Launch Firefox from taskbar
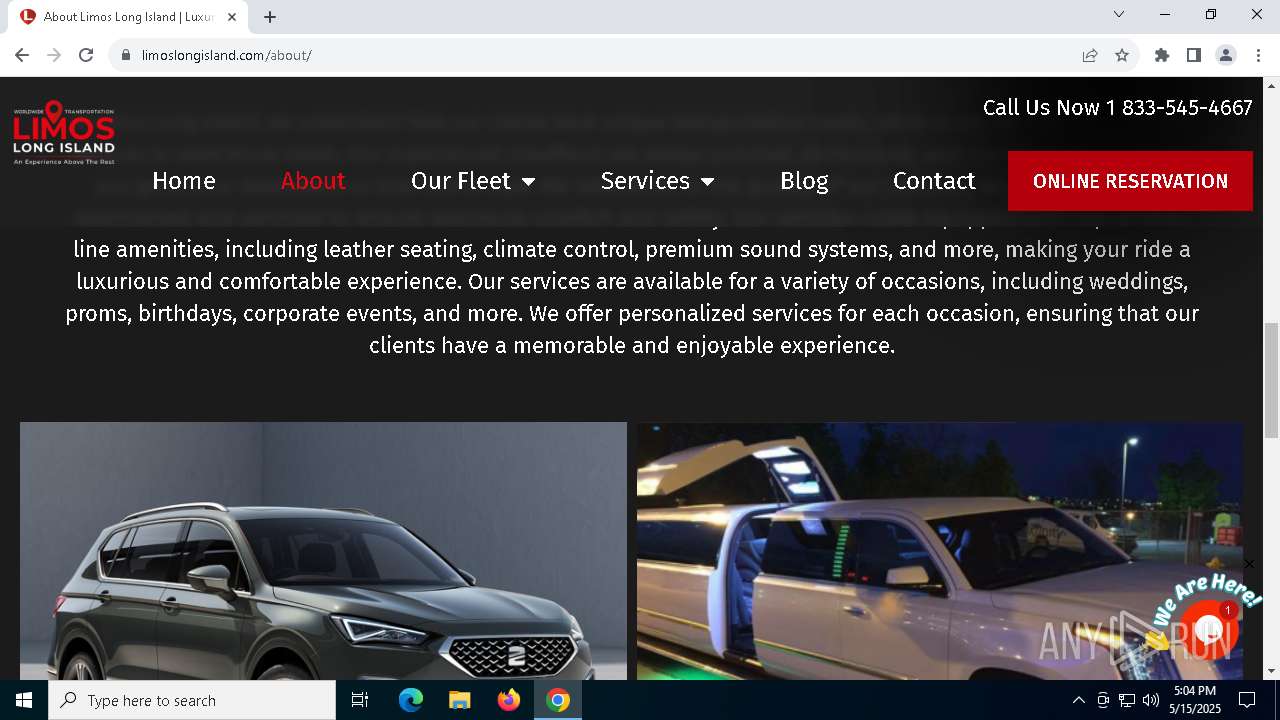 [x=509, y=700]
